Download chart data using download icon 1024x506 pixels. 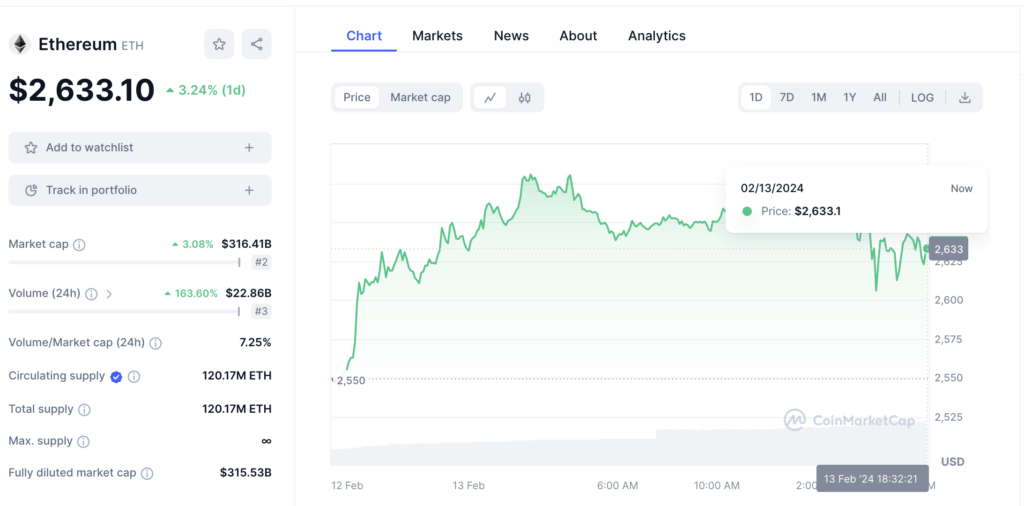pyautogui.click(x=964, y=97)
